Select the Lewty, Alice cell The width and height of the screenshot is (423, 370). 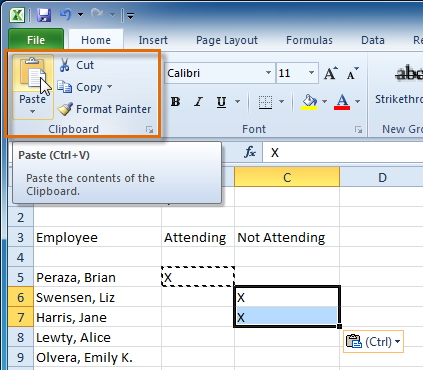pyautogui.click(x=97, y=337)
